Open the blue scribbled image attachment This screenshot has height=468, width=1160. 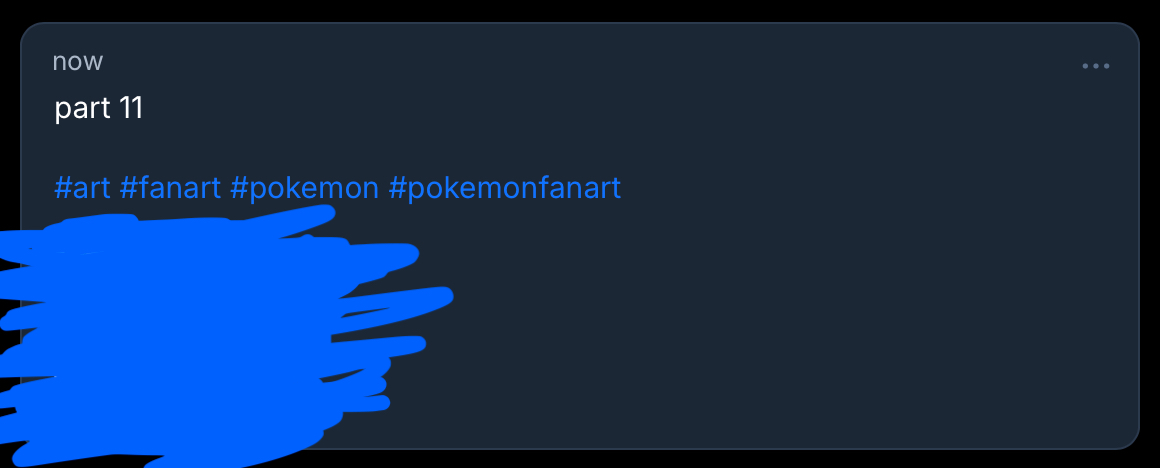(200, 330)
